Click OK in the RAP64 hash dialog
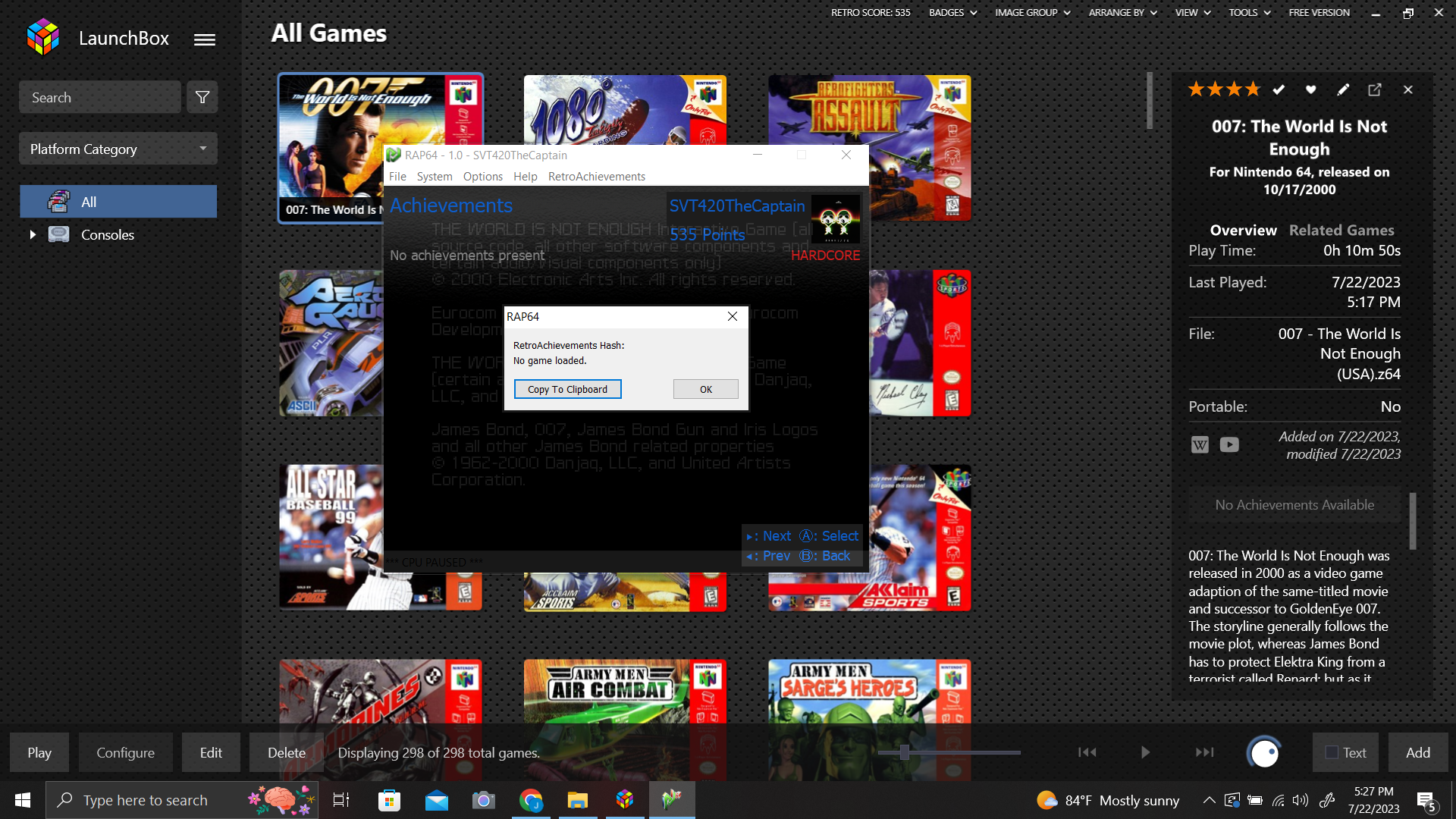 tap(706, 389)
